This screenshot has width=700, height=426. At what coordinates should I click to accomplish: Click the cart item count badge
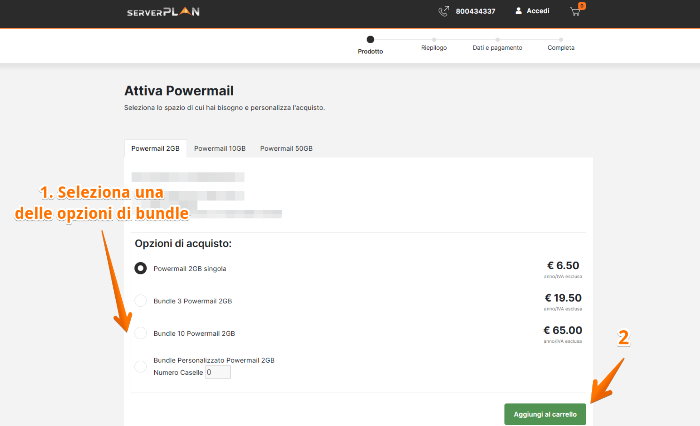click(581, 6)
